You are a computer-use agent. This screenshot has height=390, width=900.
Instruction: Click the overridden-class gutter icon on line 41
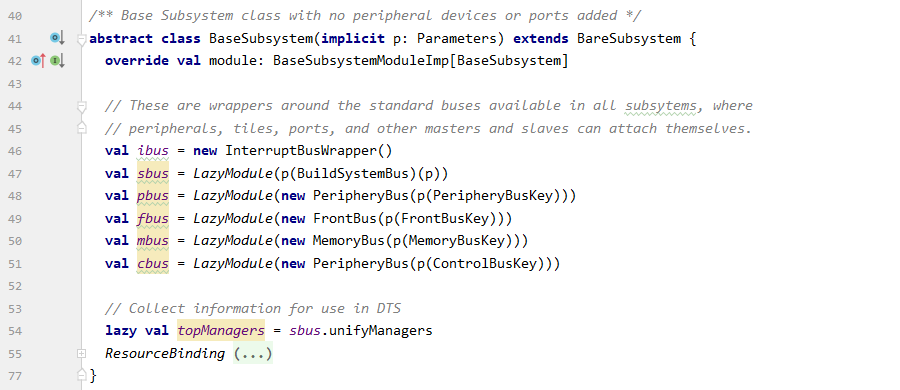(x=57, y=38)
